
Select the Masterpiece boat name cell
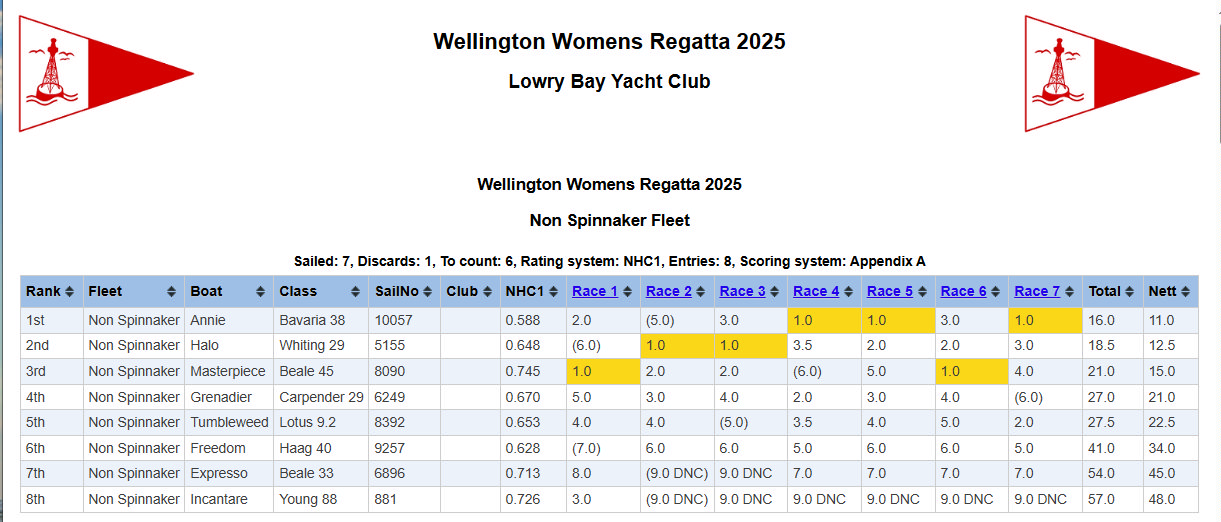(x=228, y=372)
